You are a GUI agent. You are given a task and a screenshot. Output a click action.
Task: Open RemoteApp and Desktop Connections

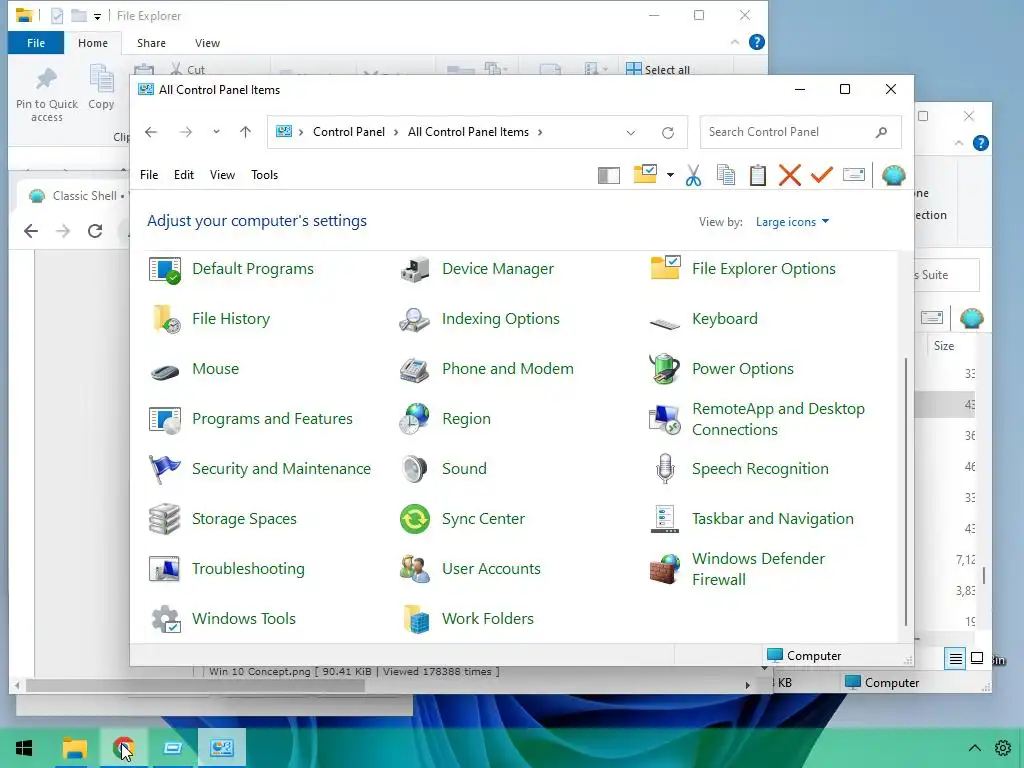click(x=758, y=419)
